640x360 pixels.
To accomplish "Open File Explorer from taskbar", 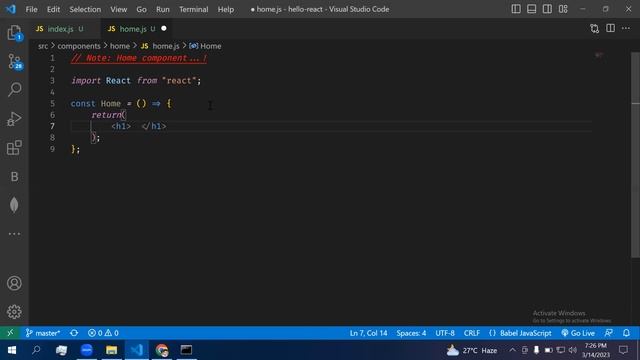I will point(111,350).
